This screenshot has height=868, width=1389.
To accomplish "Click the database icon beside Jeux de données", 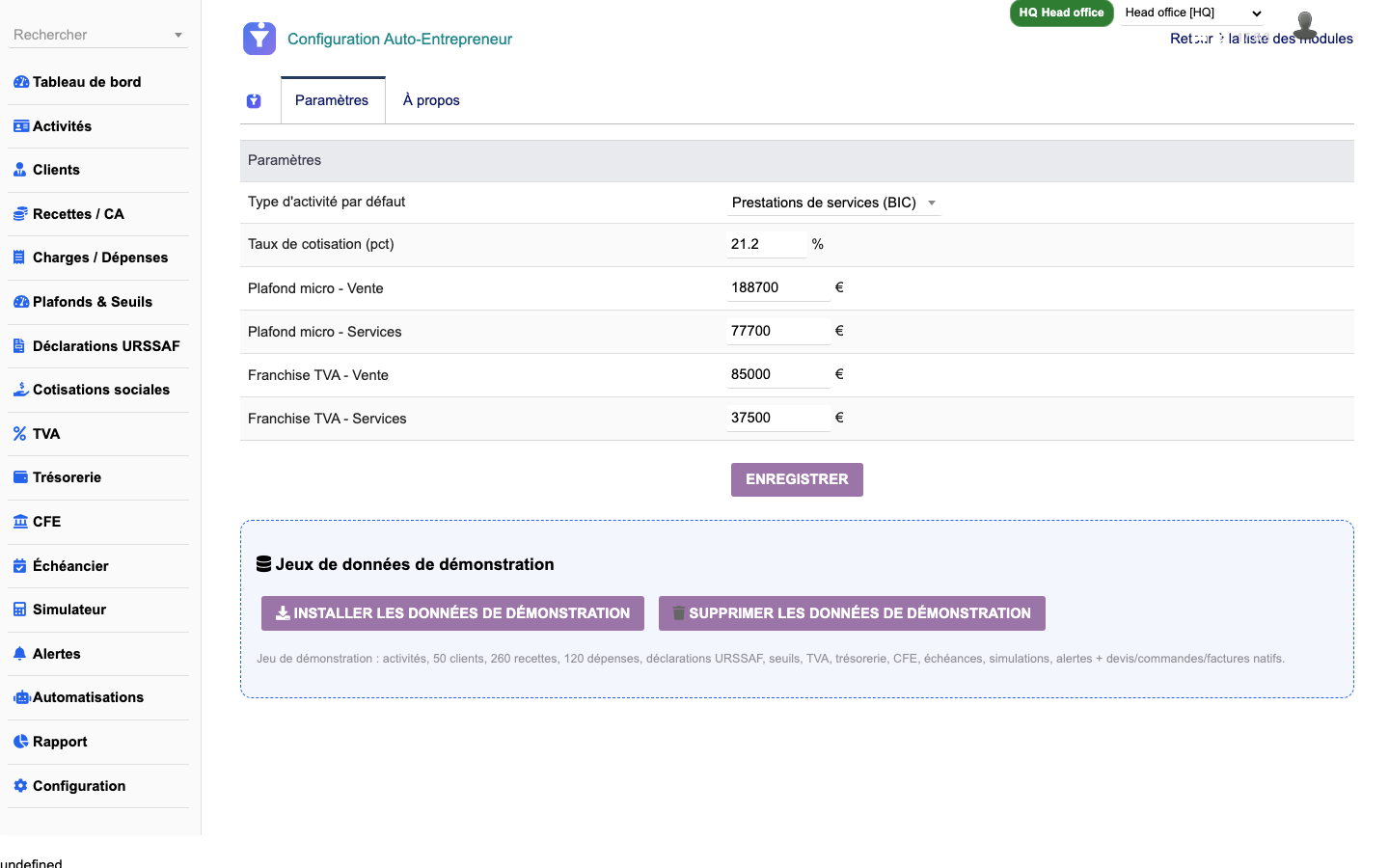I will pyautogui.click(x=263, y=564).
